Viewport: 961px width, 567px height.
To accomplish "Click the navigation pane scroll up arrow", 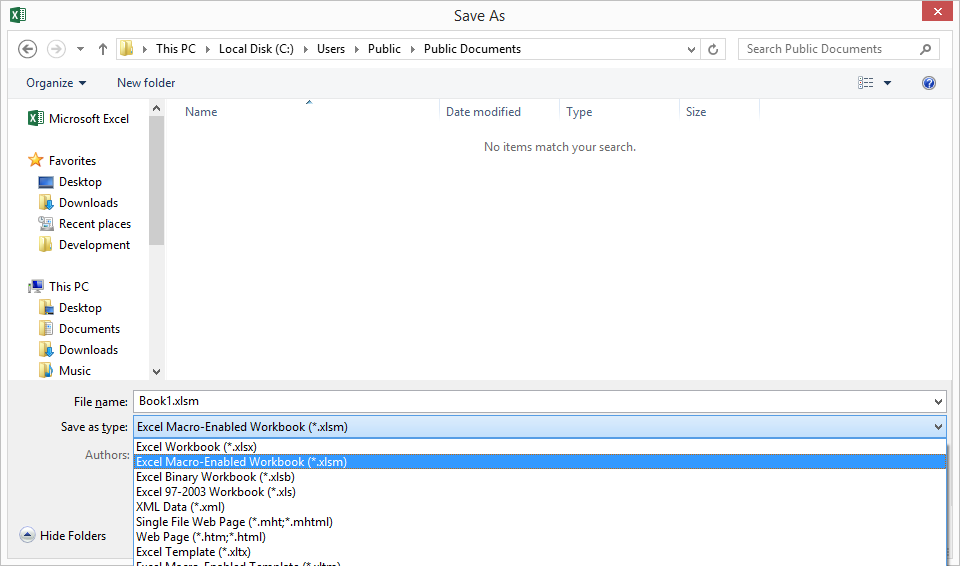I will [x=156, y=108].
